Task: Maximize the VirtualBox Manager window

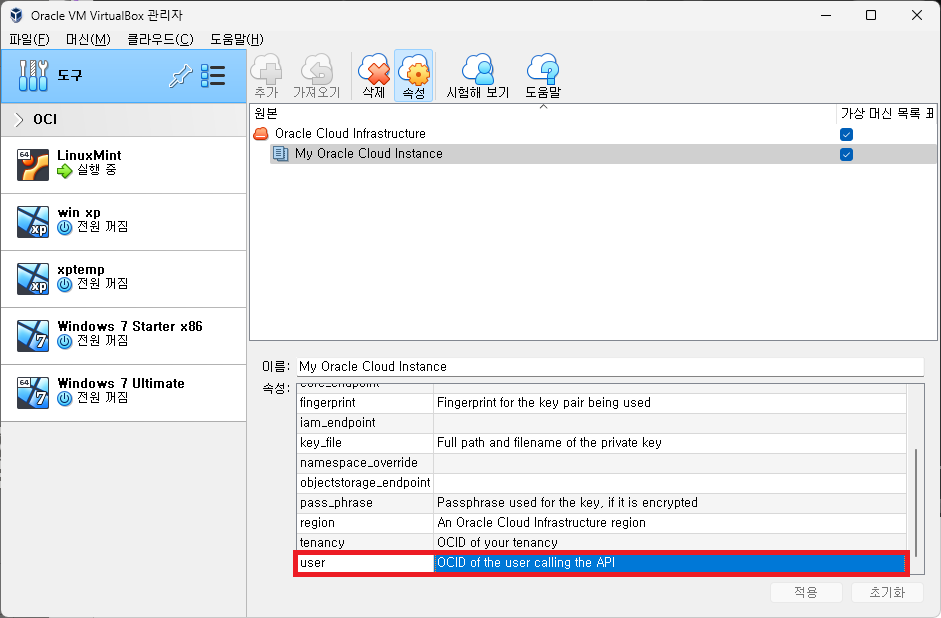Action: 871,16
